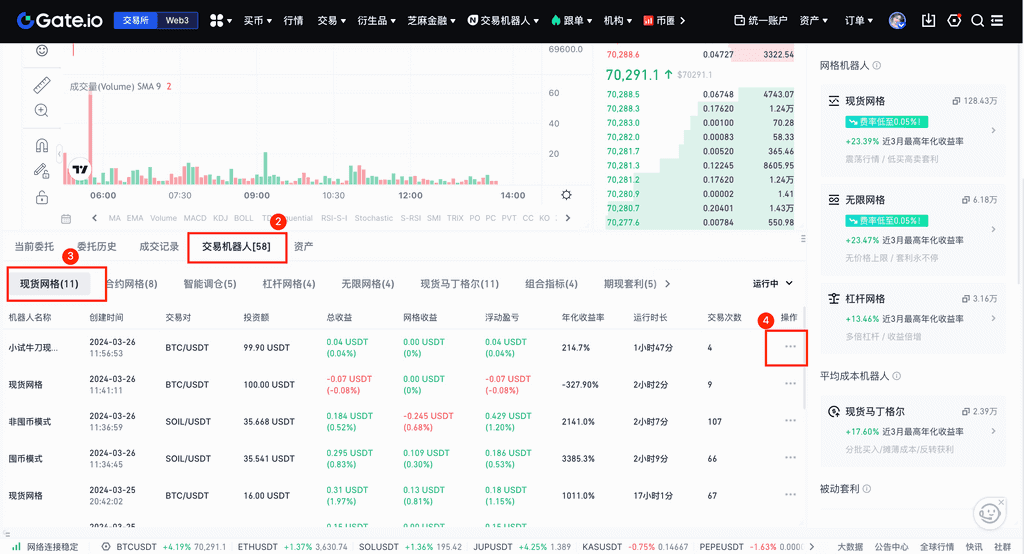Toggle the pencil-lock stay-in-drawing mode
Image resolution: width=1024 pixels, height=554 pixels.
(x=41, y=171)
